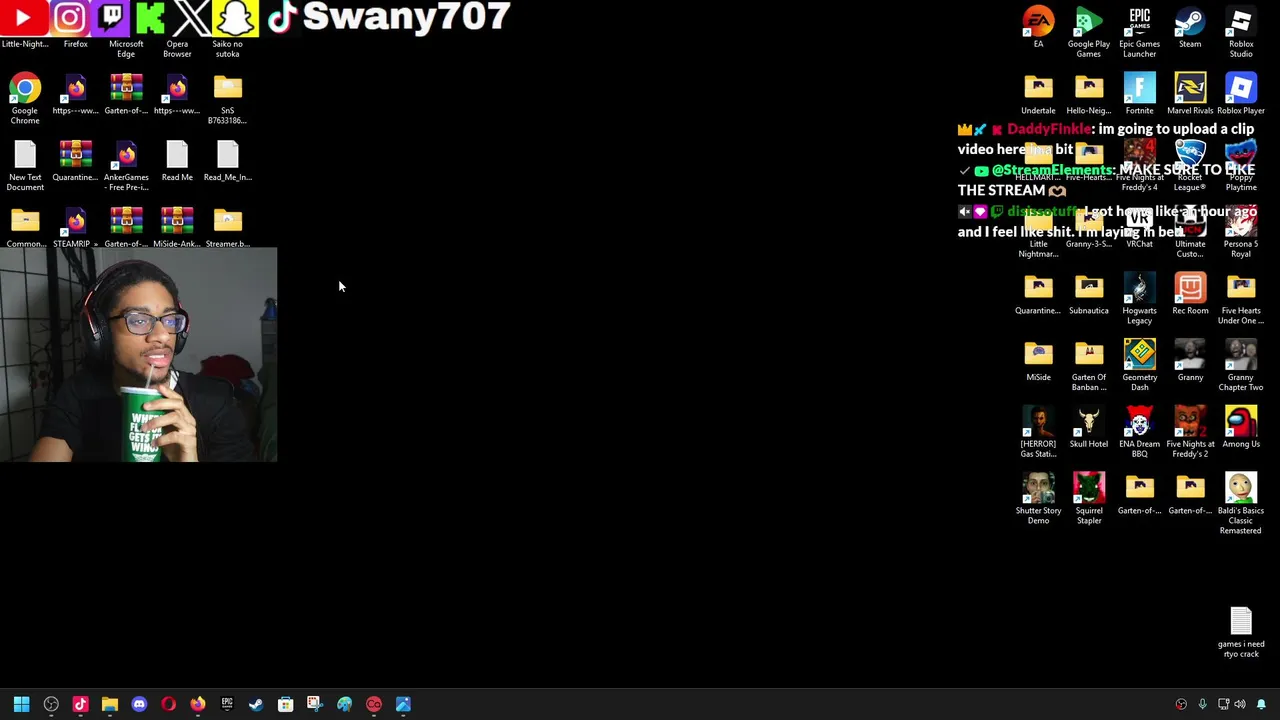Select the Common folder on the desktop

click(25, 228)
